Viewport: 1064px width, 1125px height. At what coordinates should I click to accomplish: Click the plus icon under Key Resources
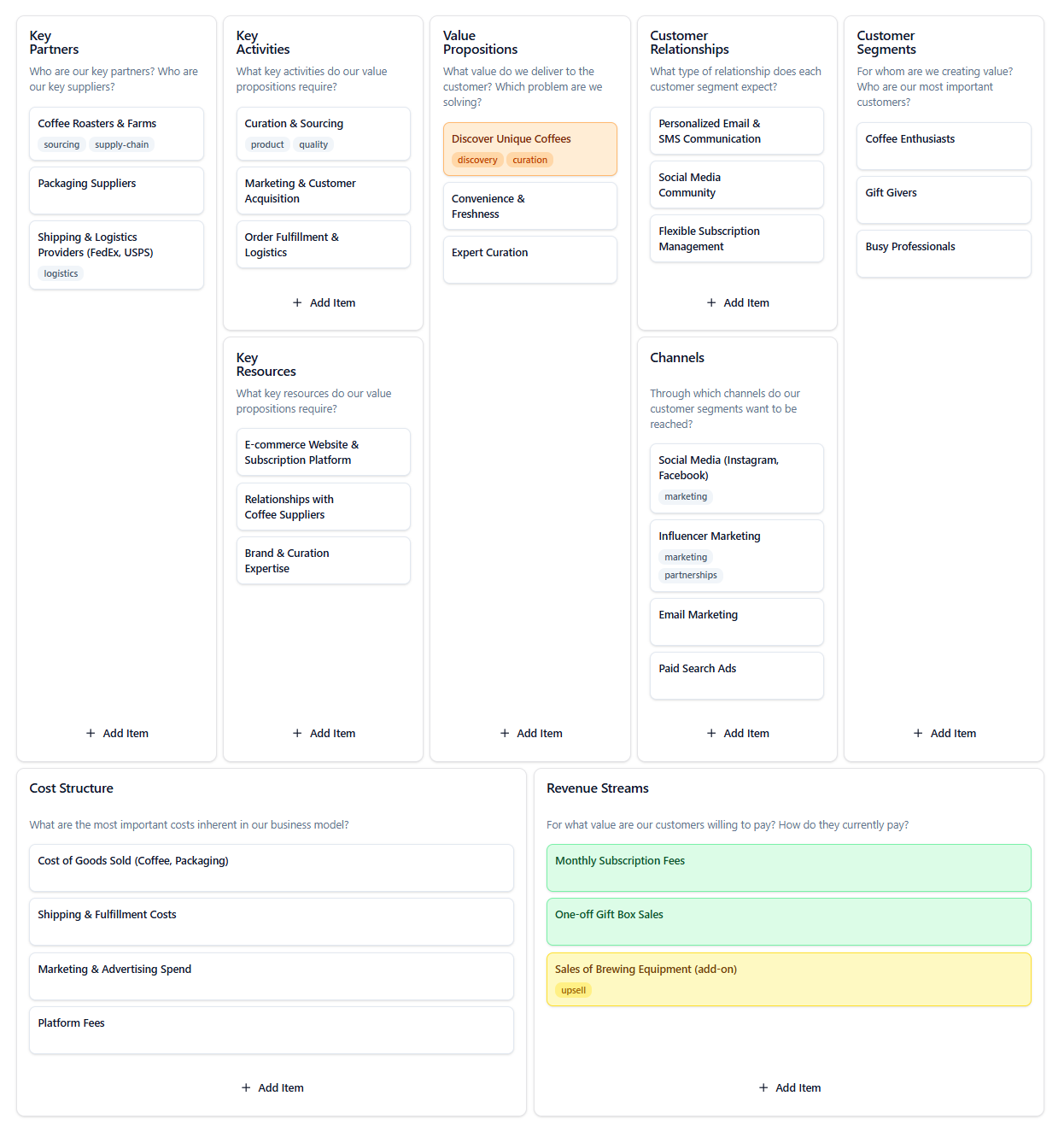point(297,733)
